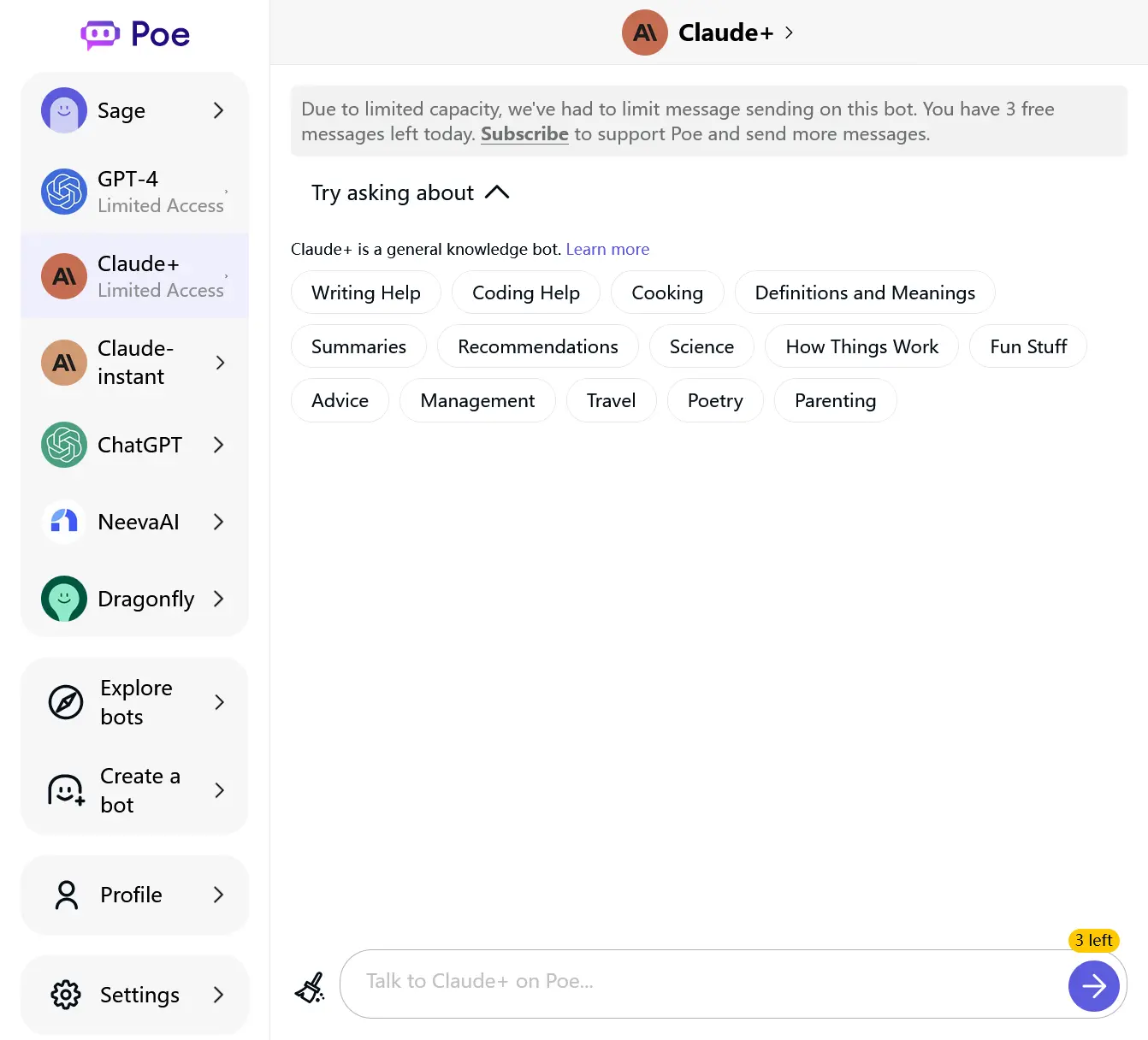The image size is (1148, 1040).
Task: Click the Dragonfly chevron arrow
Action: [218, 599]
